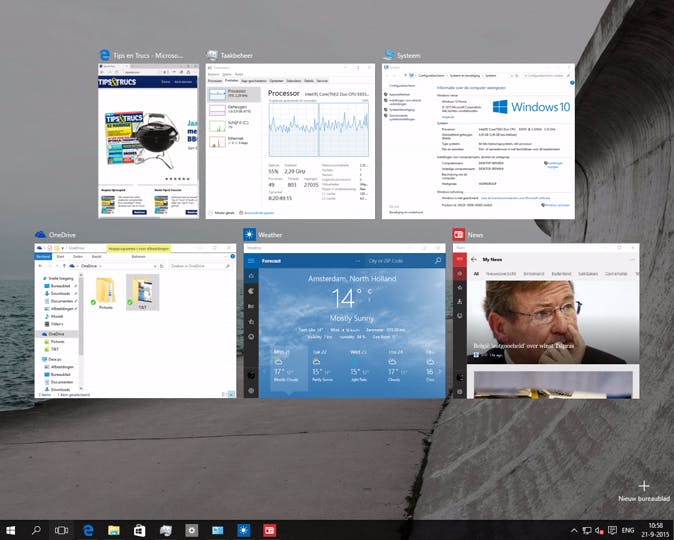Select 'Deze pc' in the OneDrive window navigation tree
This screenshot has width=674, height=540.
coord(52,359)
